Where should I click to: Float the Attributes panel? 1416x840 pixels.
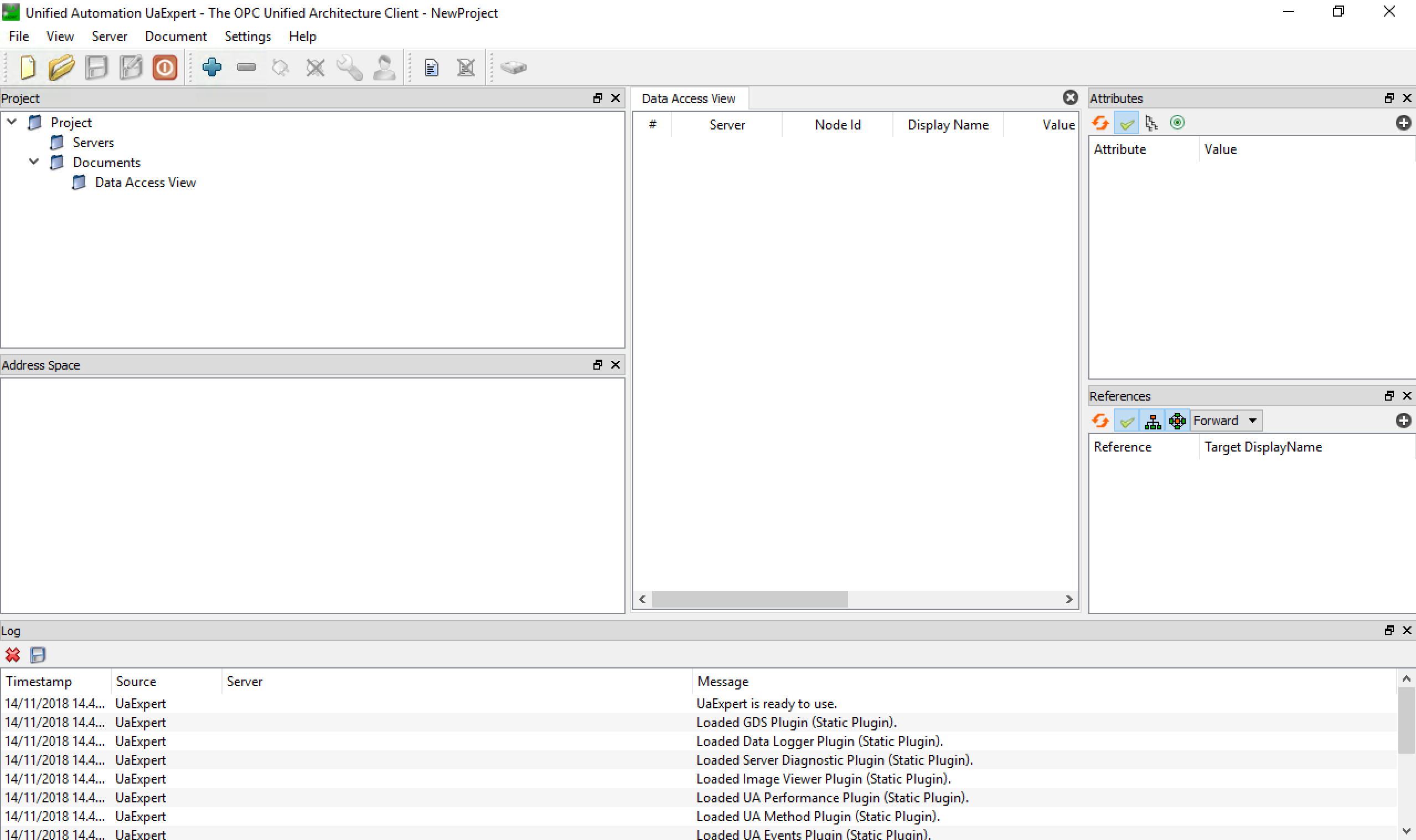point(1389,98)
